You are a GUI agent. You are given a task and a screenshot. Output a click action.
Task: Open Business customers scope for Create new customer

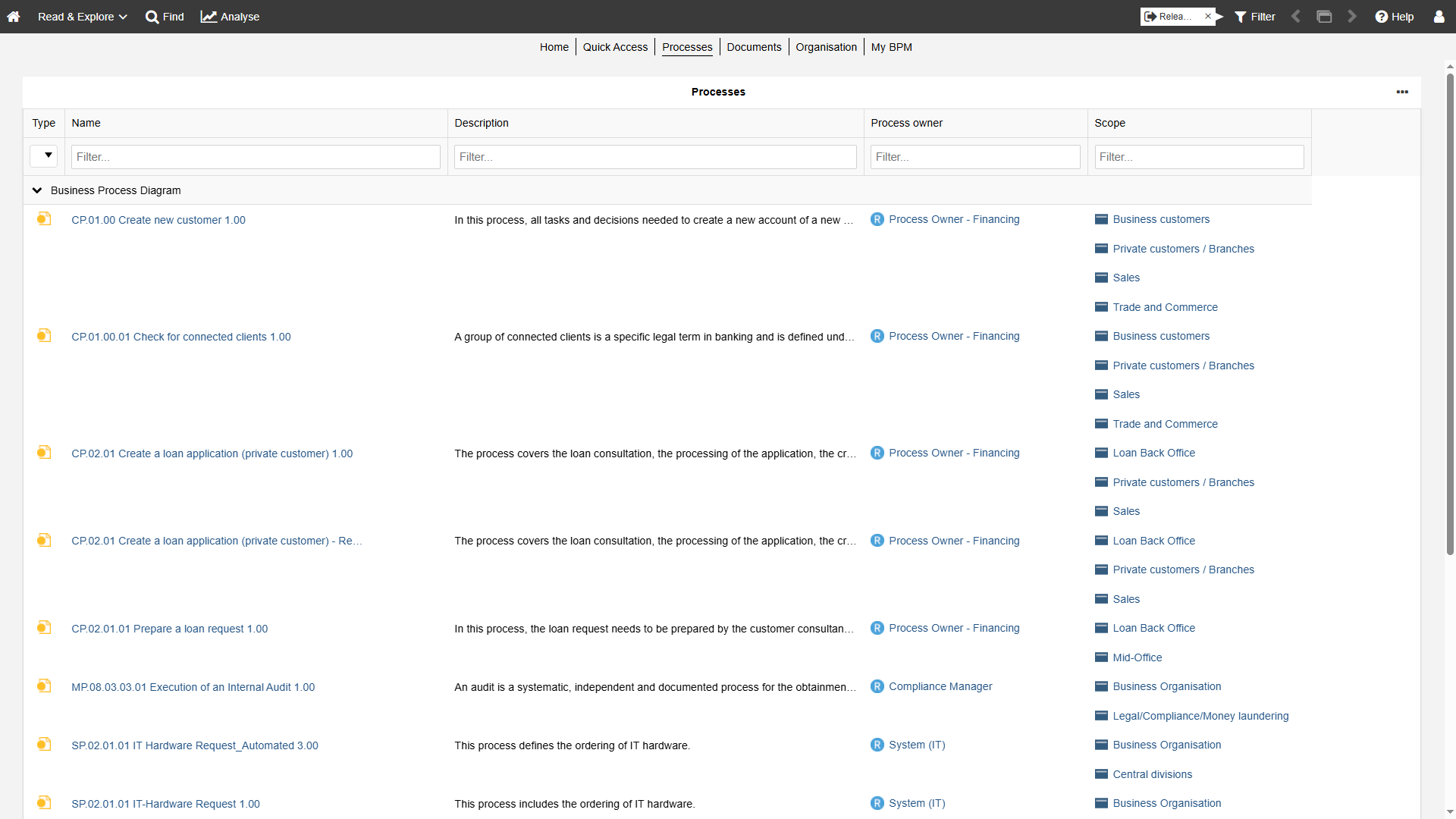pyautogui.click(x=1161, y=219)
